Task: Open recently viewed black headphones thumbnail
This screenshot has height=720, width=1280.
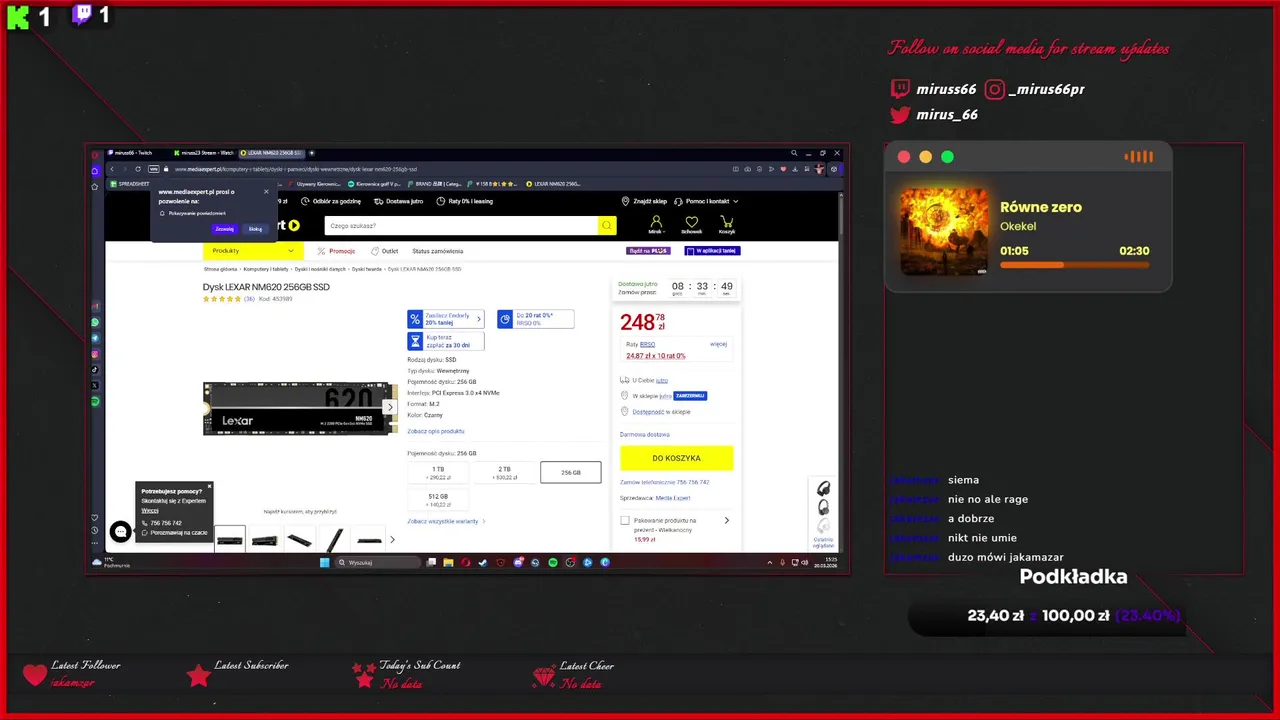Action: click(823, 489)
